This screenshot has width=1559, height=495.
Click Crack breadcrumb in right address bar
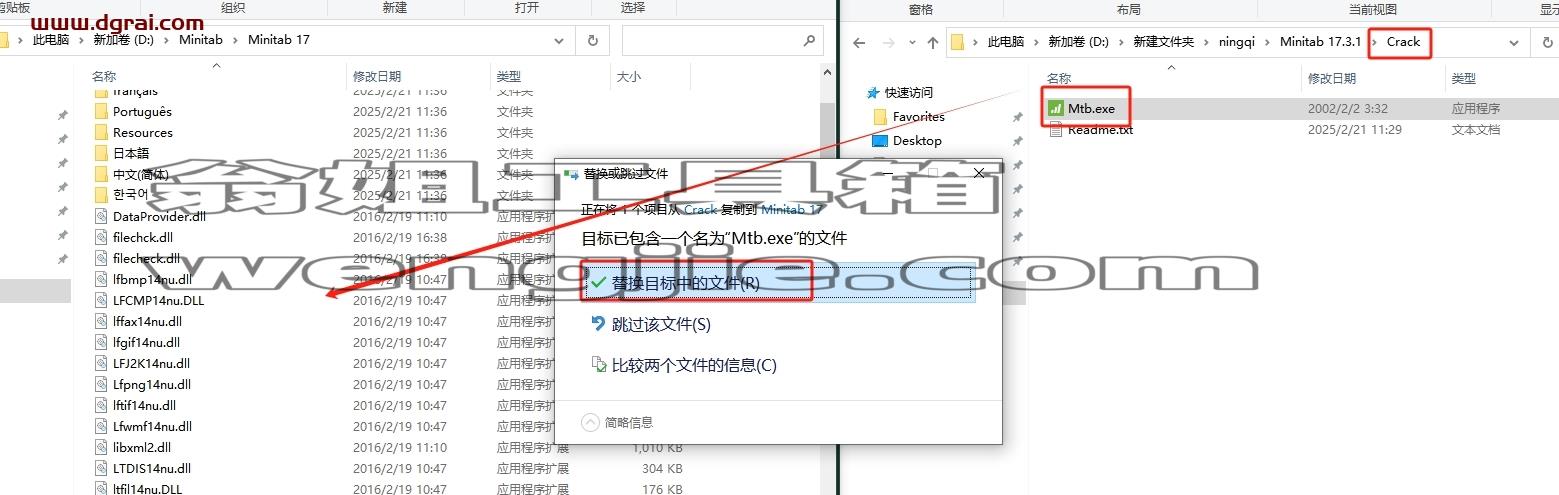pos(1403,42)
